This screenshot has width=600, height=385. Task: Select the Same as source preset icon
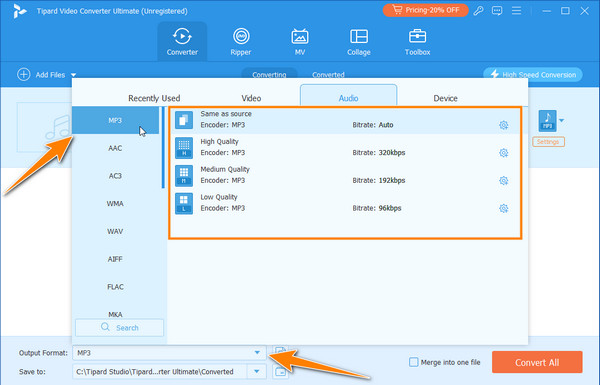[x=184, y=120]
